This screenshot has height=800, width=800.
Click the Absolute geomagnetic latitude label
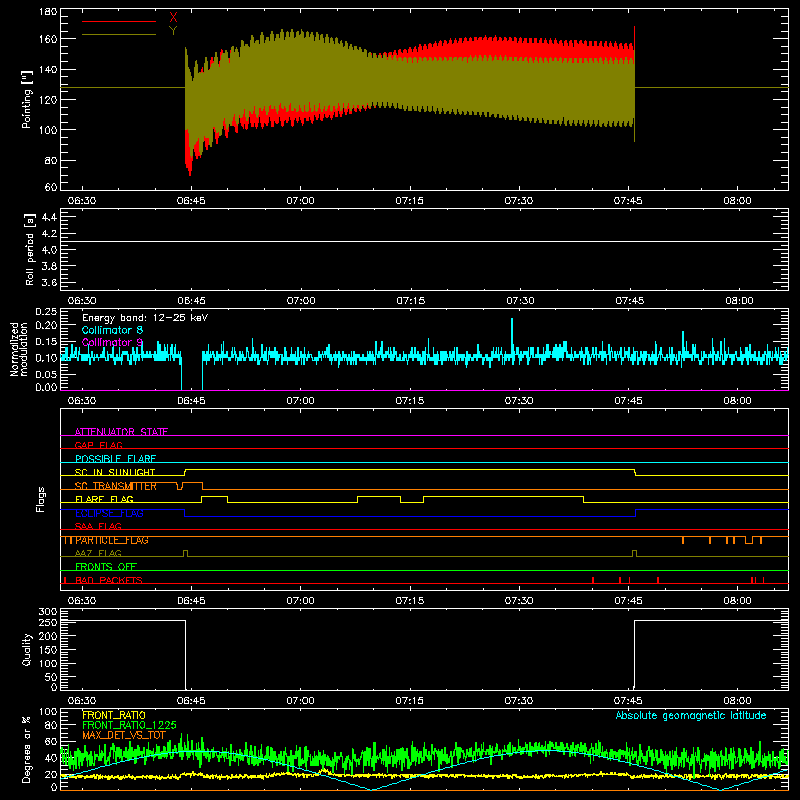pos(691,715)
